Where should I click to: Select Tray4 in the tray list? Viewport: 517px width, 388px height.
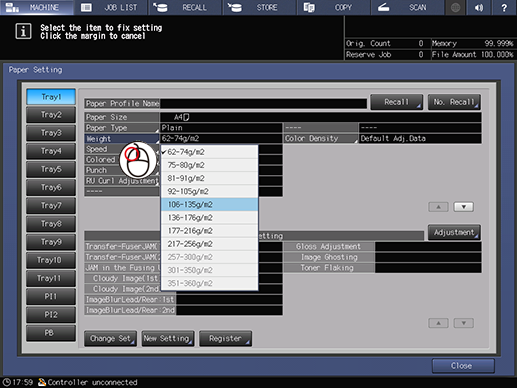point(51,151)
